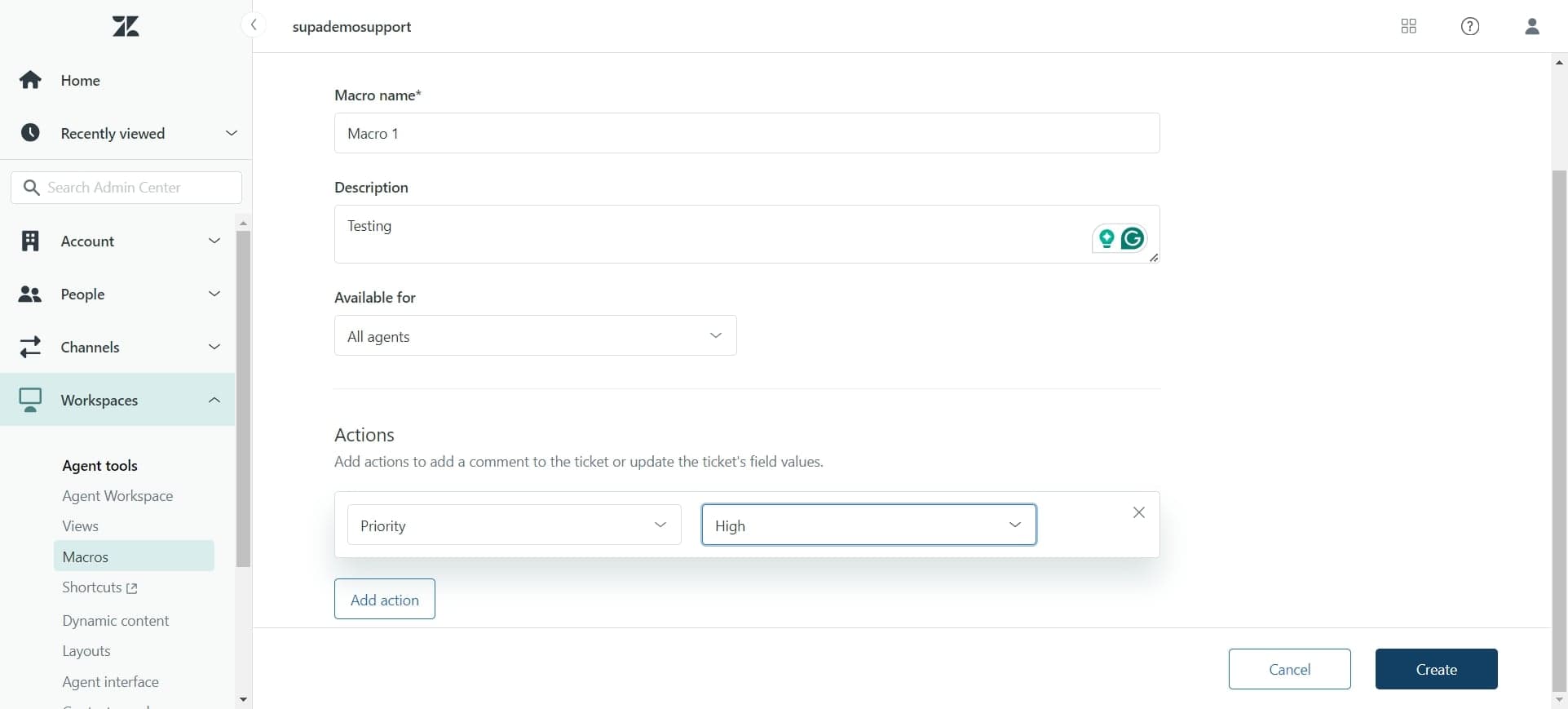Click the green lightbulb suggestion icon

1106,238
